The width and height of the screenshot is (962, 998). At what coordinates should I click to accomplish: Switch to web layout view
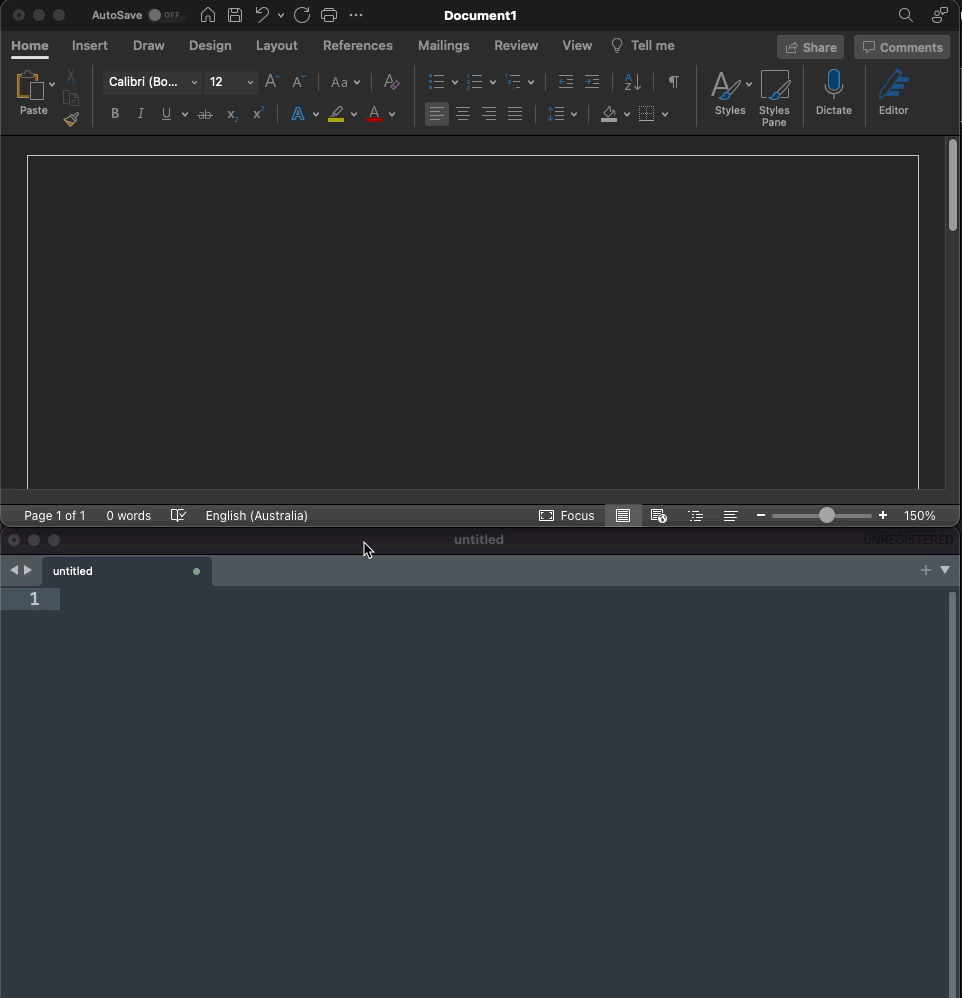[x=658, y=515]
